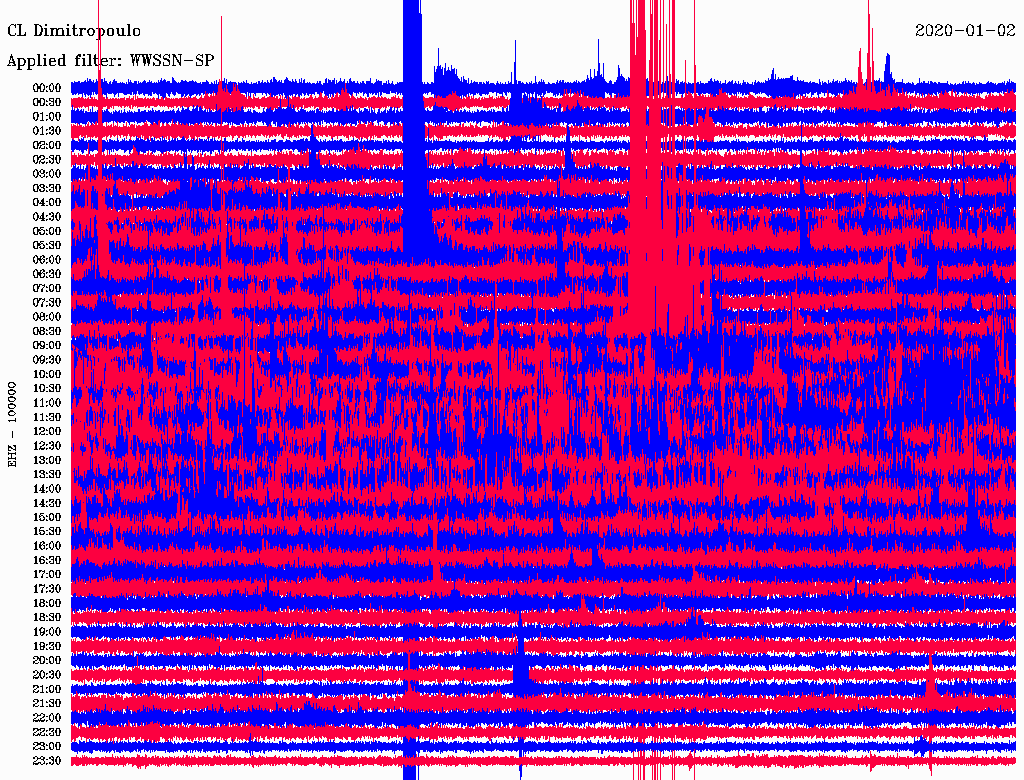This screenshot has width=1024, height=780.
Task: Click the 16:00 time label
Action: coord(47,545)
